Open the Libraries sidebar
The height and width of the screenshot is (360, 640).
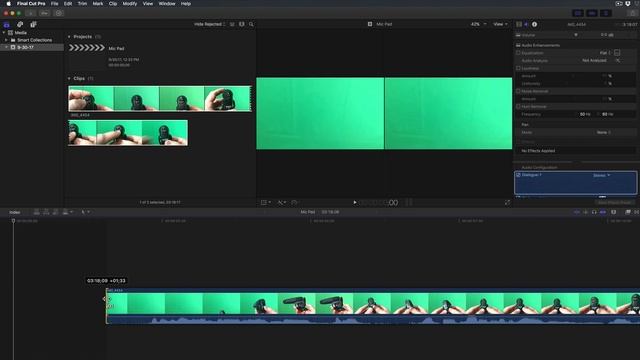[7, 24]
